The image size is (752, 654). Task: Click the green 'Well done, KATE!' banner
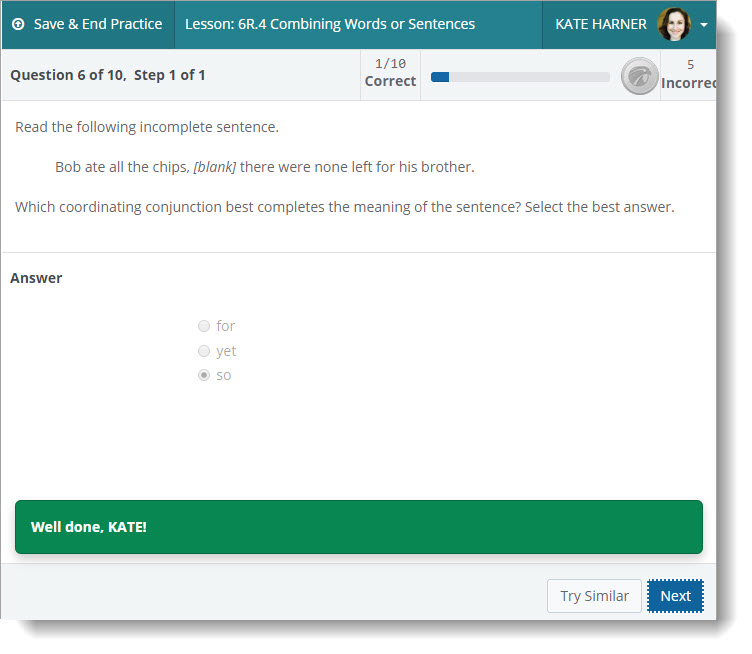[358, 527]
